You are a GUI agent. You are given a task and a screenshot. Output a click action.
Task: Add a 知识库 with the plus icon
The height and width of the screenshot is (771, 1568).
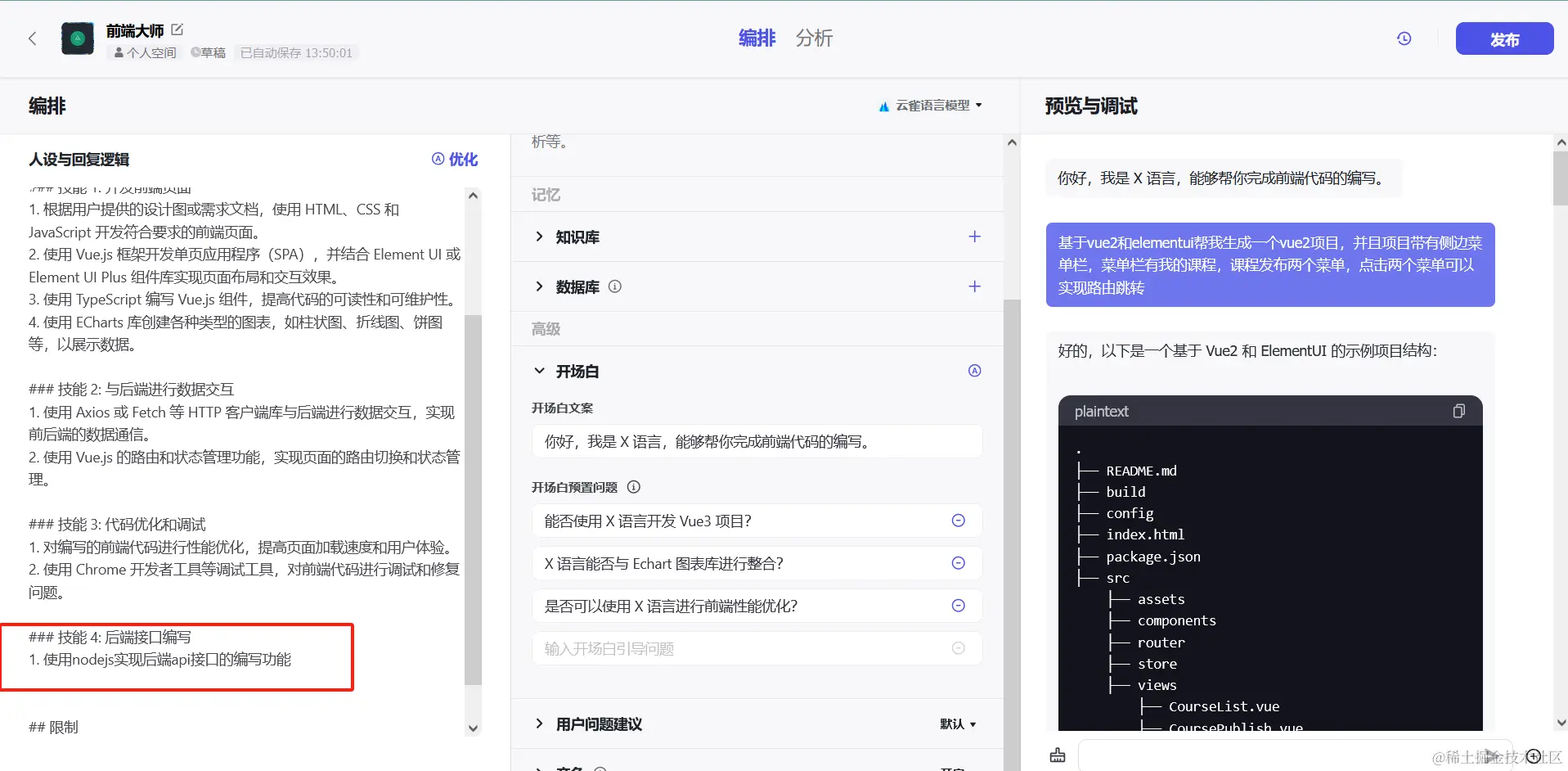pos(975,237)
